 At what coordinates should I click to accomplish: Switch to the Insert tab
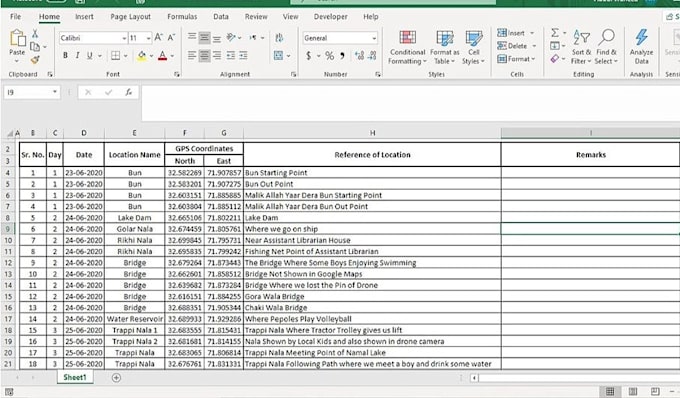point(84,16)
